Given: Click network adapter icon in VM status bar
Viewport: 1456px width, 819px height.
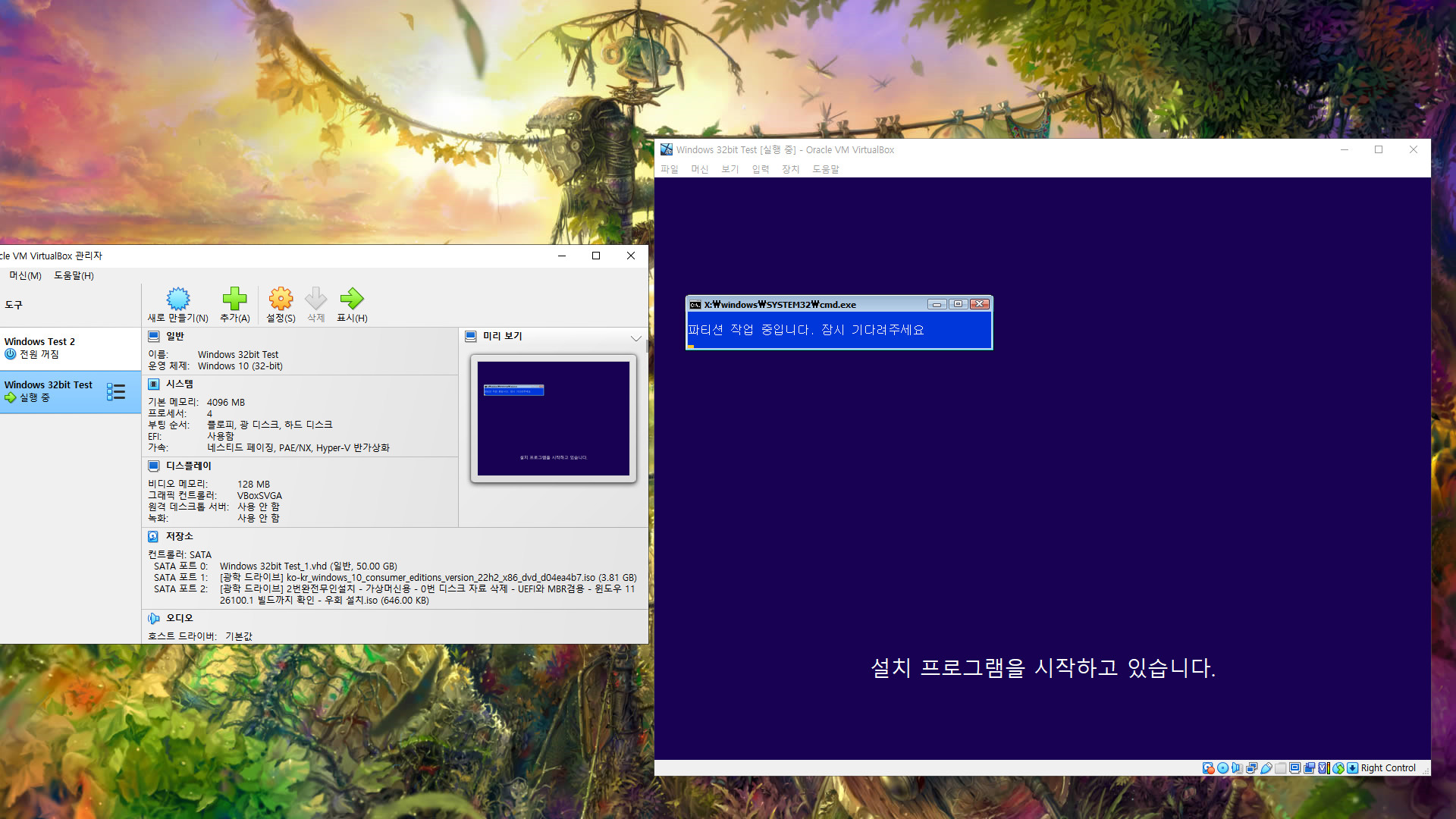Looking at the screenshot, I should pyautogui.click(x=1252, y=768).
